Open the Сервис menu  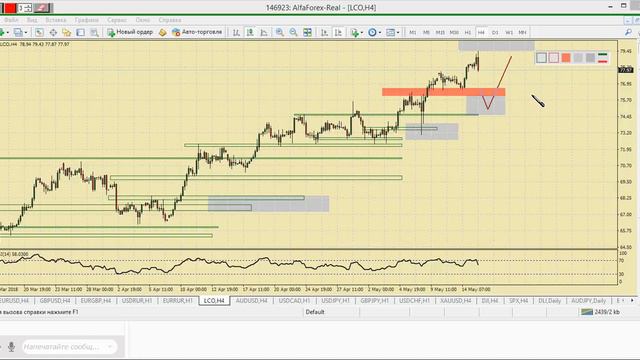coord(117,20)
